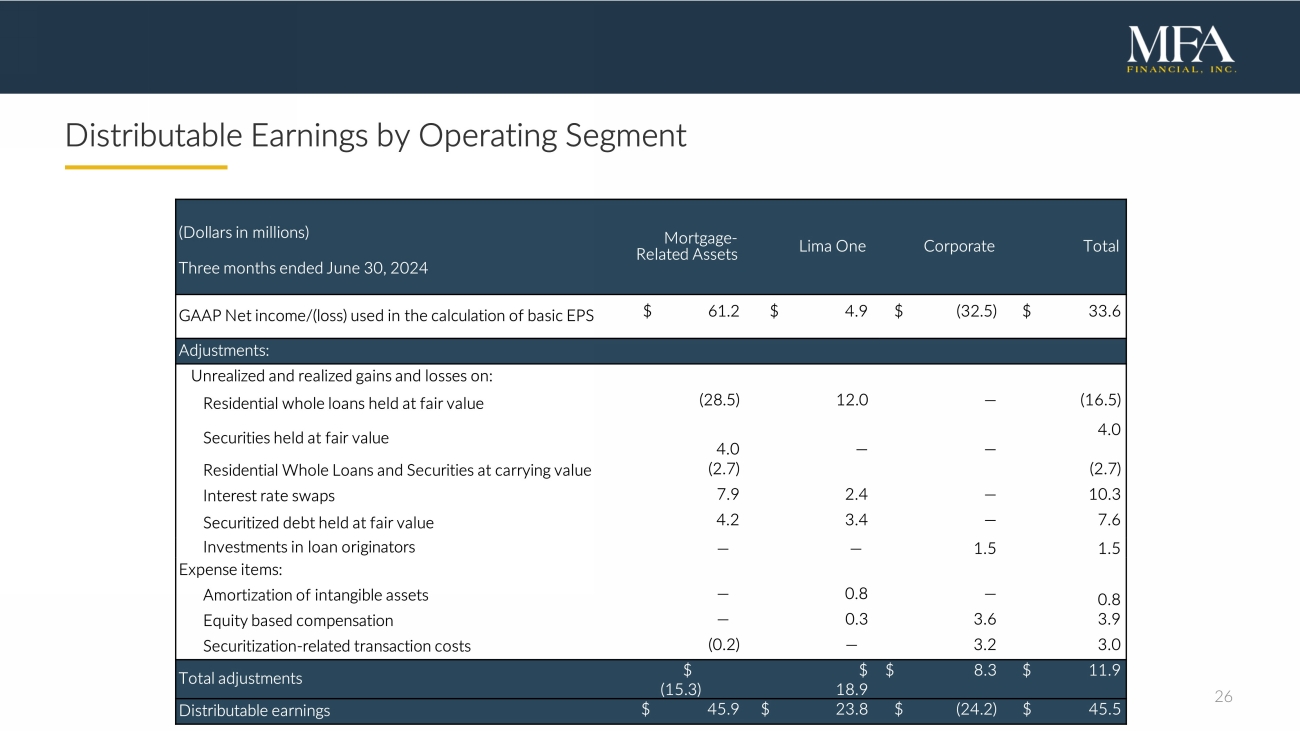
Task: Select Residential whole loans held at fair value
Action: [x=343, y=404]
